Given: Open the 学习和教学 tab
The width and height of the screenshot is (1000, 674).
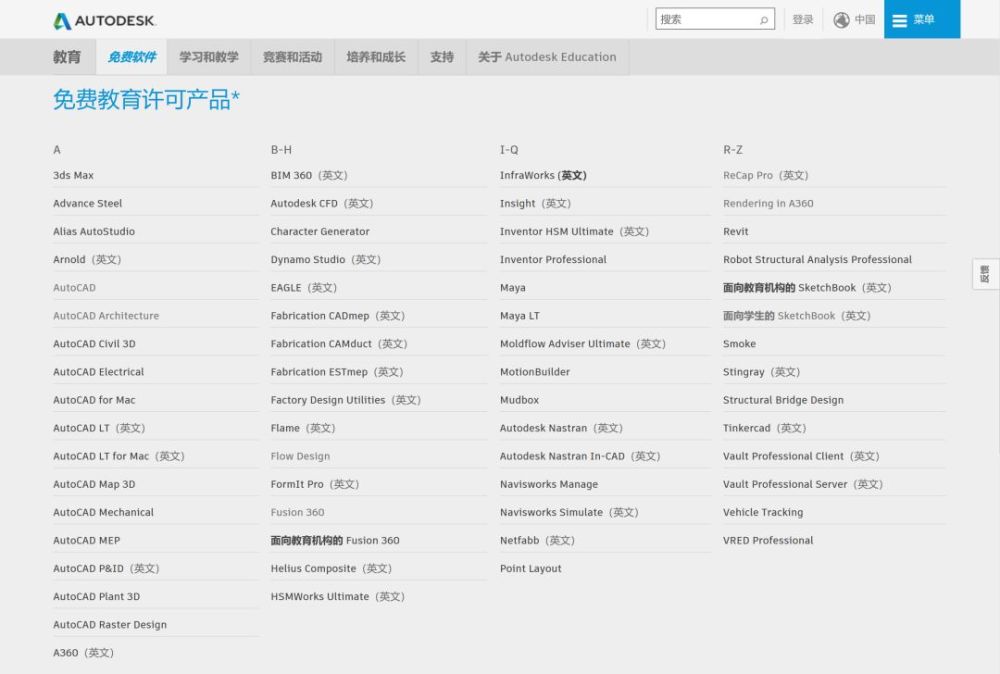Looking at the screenshot, I should 209,57.
